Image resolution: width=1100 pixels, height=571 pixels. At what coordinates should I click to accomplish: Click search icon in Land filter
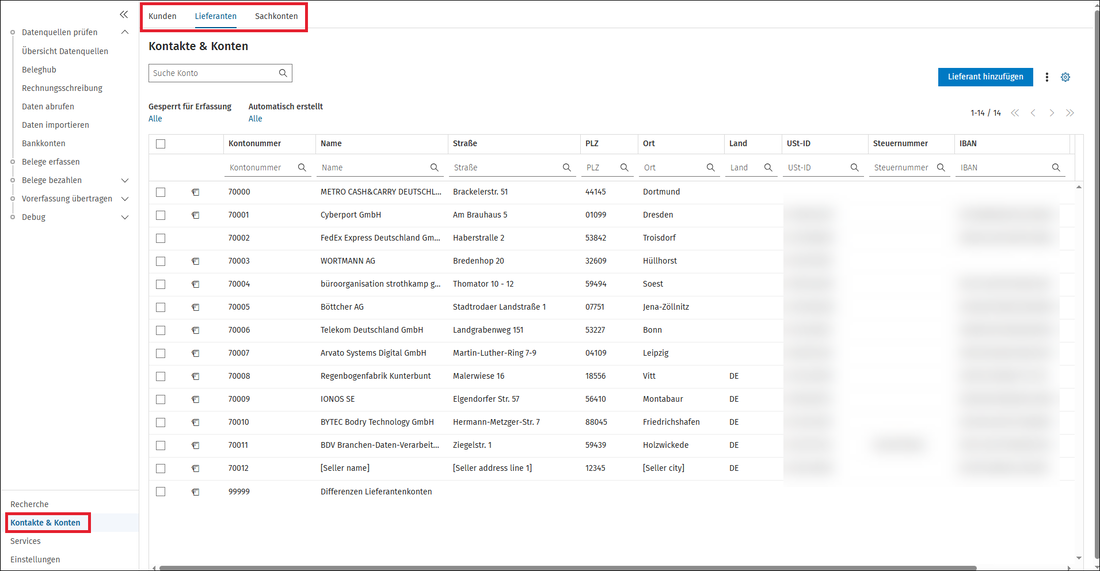click(768, 168)
